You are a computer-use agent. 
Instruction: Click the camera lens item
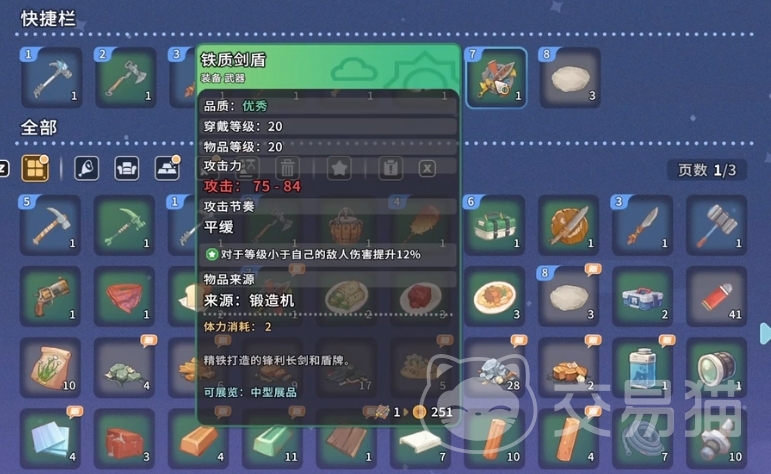coord(716,368)
